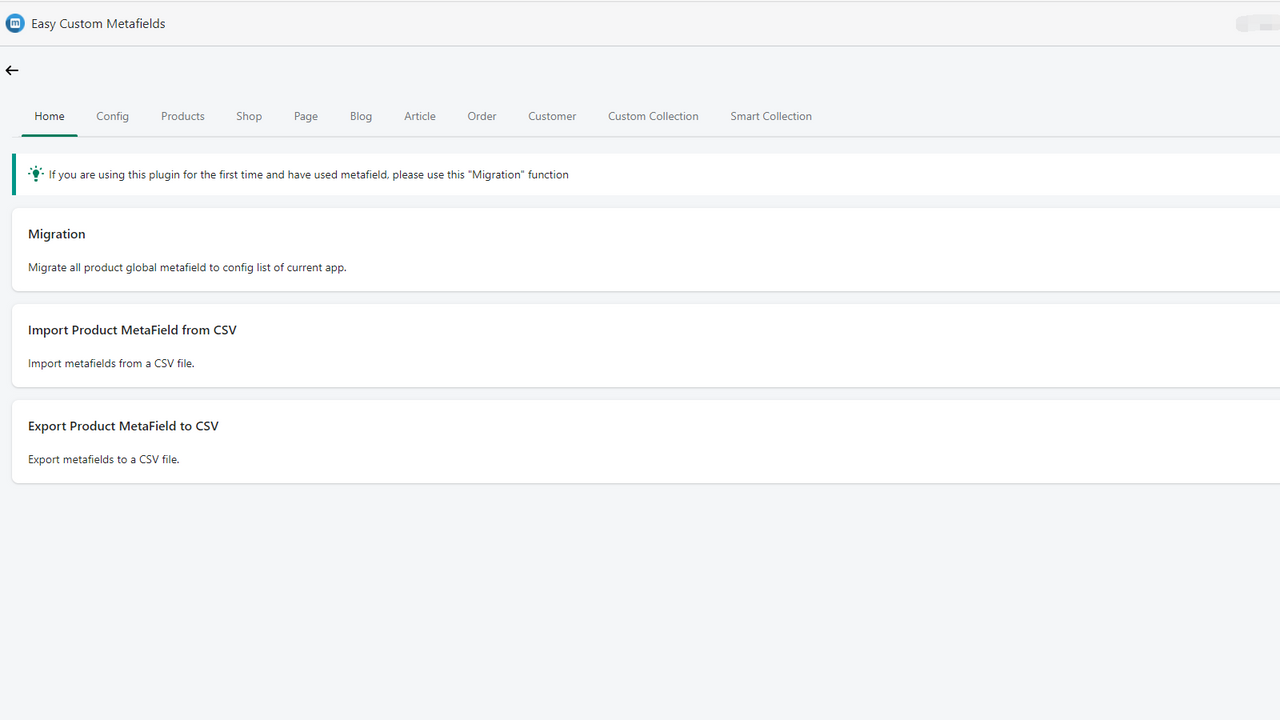Open the Custom Collection tab

tap(653, 116)
